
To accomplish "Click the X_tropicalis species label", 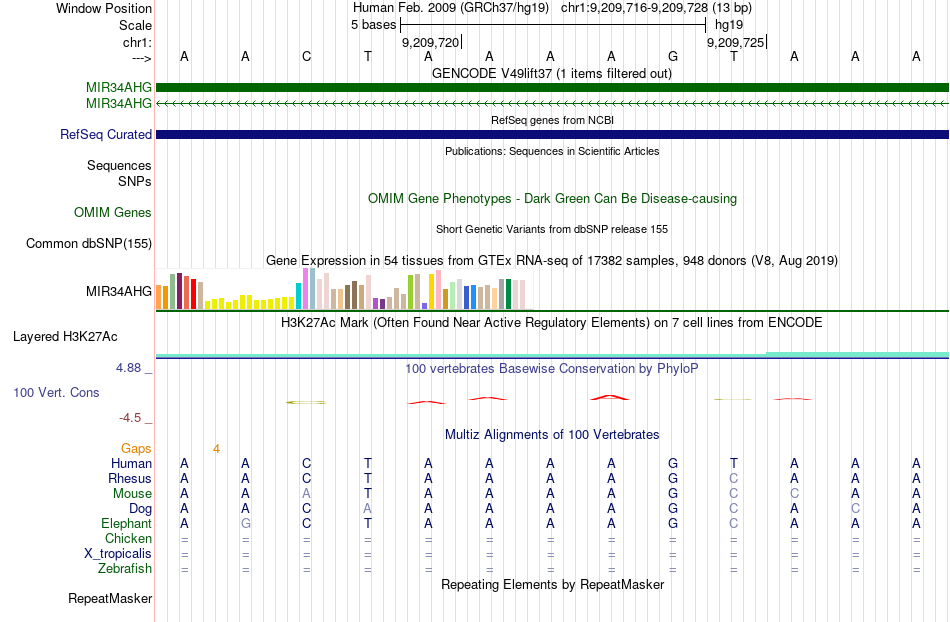I will click(x=118, y=554).
